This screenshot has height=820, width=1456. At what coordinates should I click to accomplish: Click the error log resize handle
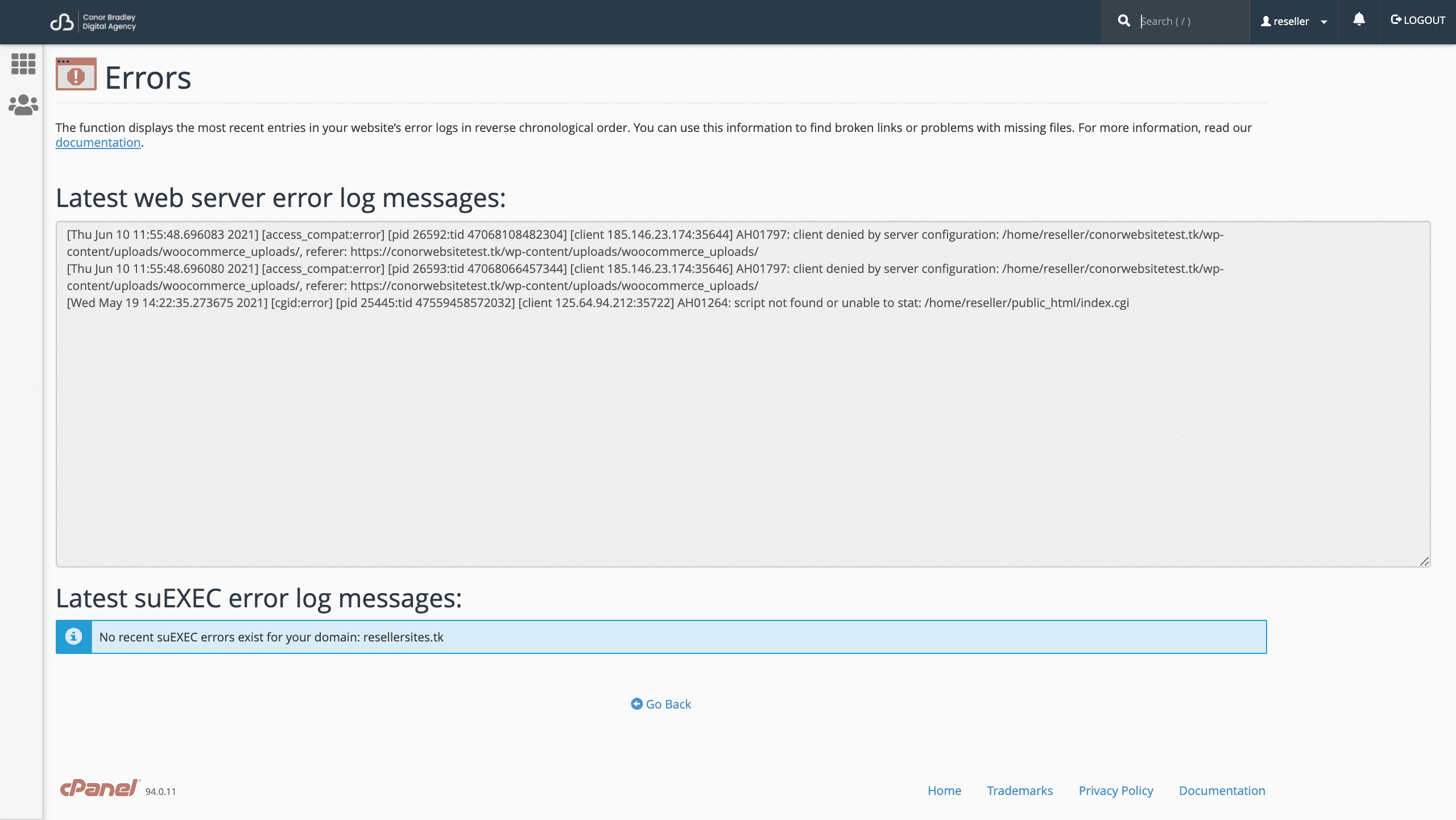1424,562
